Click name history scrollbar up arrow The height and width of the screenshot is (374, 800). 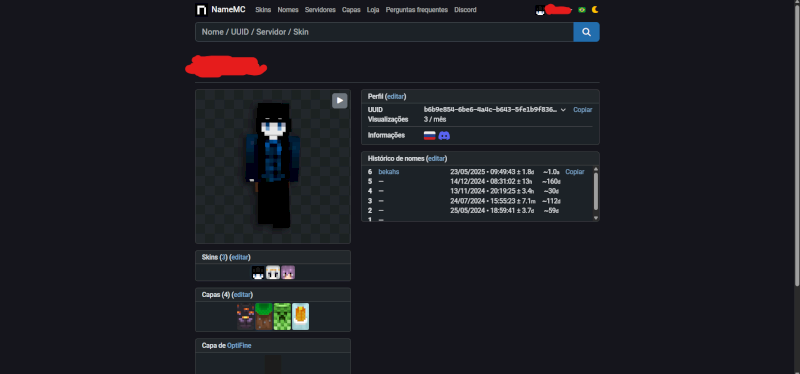[x=595, y=169]
